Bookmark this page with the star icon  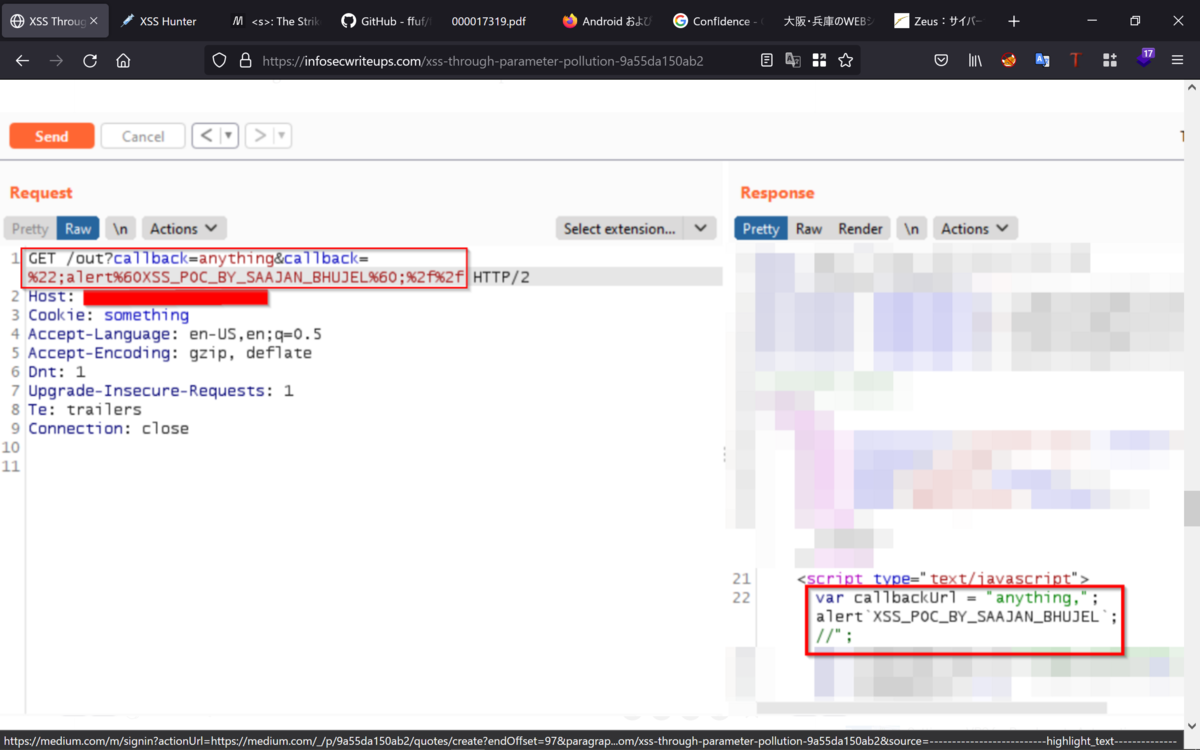pos(846,60)
